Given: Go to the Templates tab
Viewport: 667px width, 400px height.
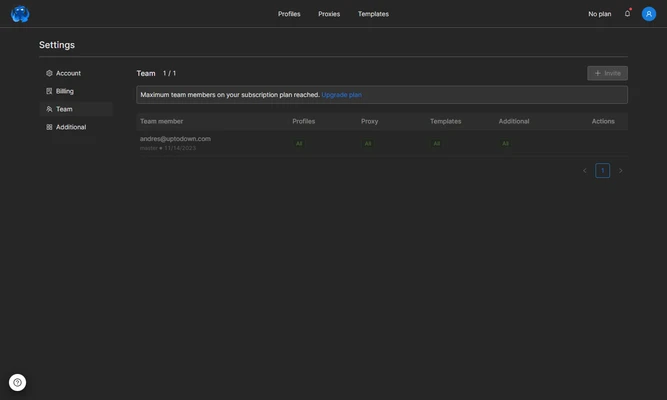Looking at the screenshot, I should pyautogui.click(x=373, y=14).
